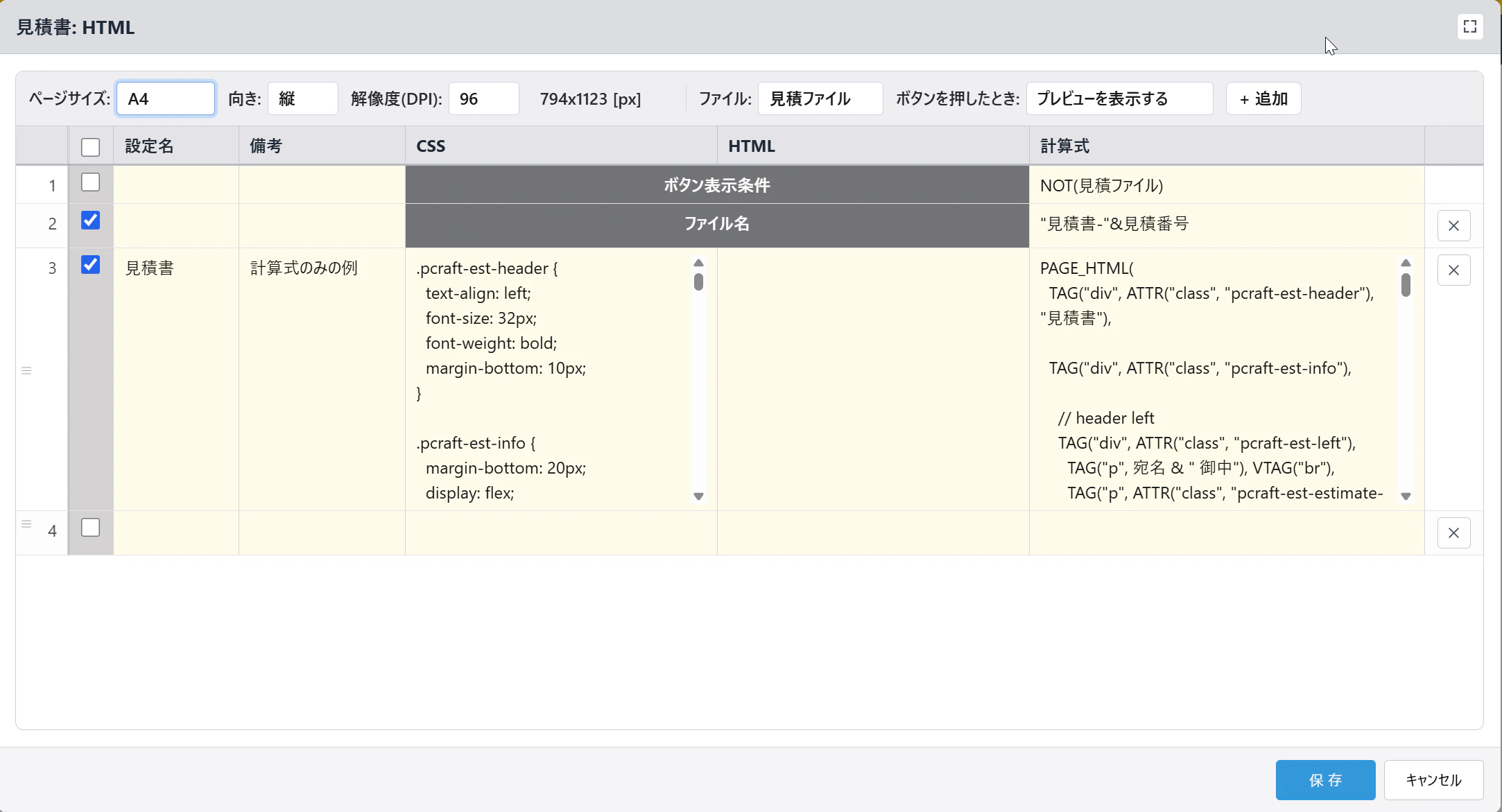Grab the drag handle of row 3

26,371
